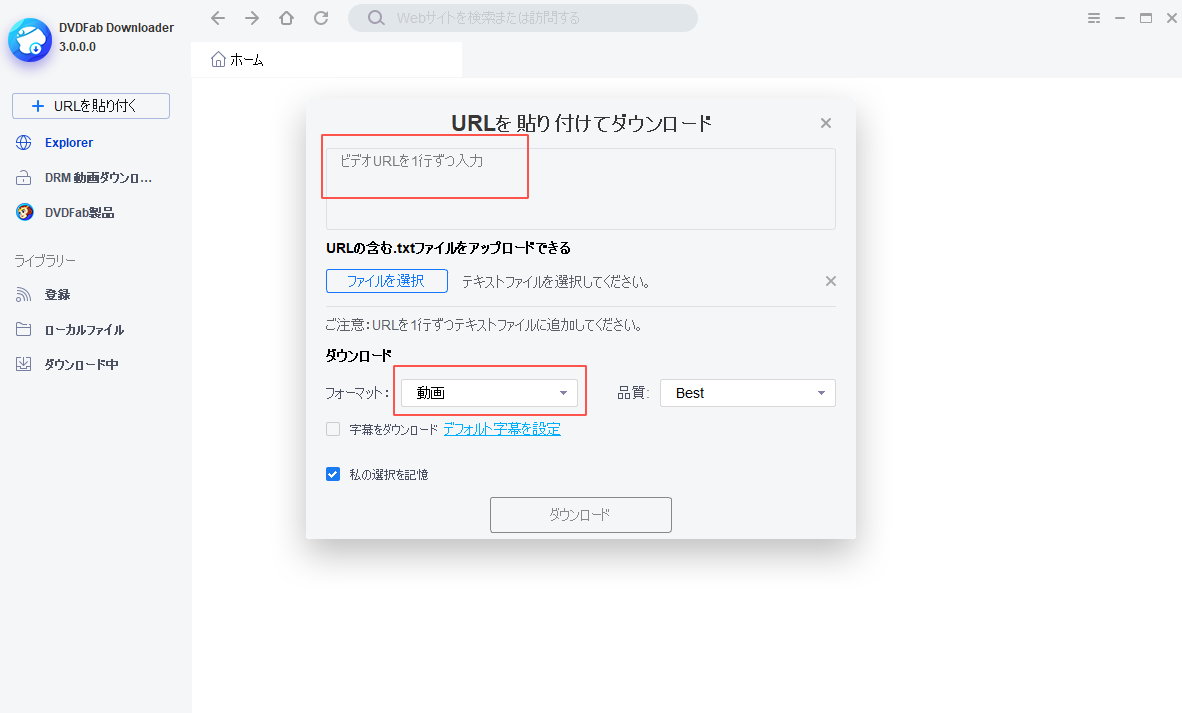Click the home icon in navigation bar

click(x=286, y=18)
